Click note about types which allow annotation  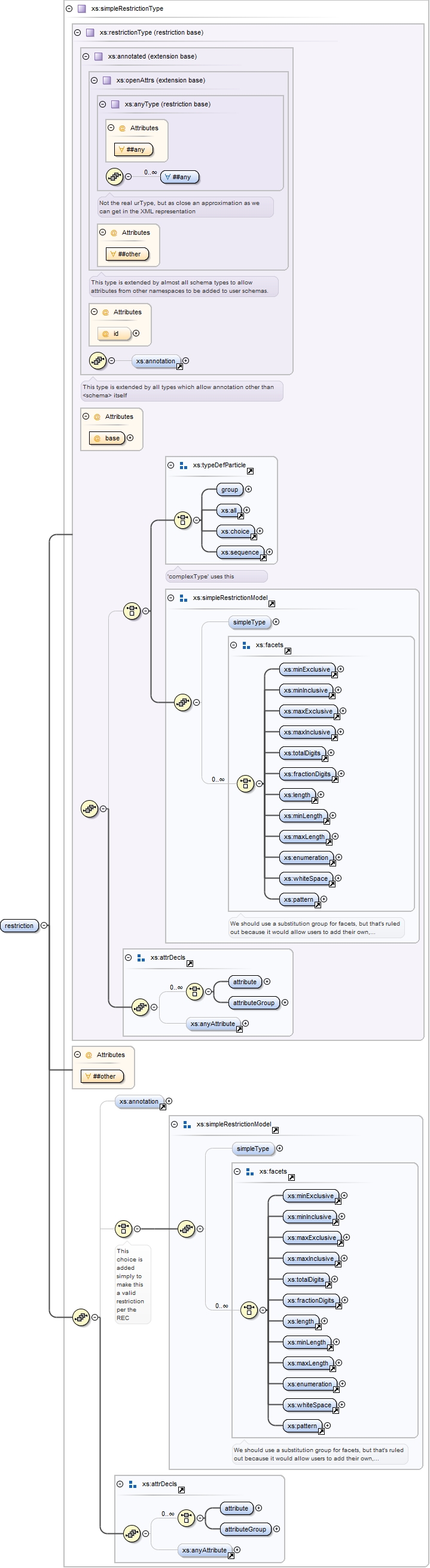point(181,391)
